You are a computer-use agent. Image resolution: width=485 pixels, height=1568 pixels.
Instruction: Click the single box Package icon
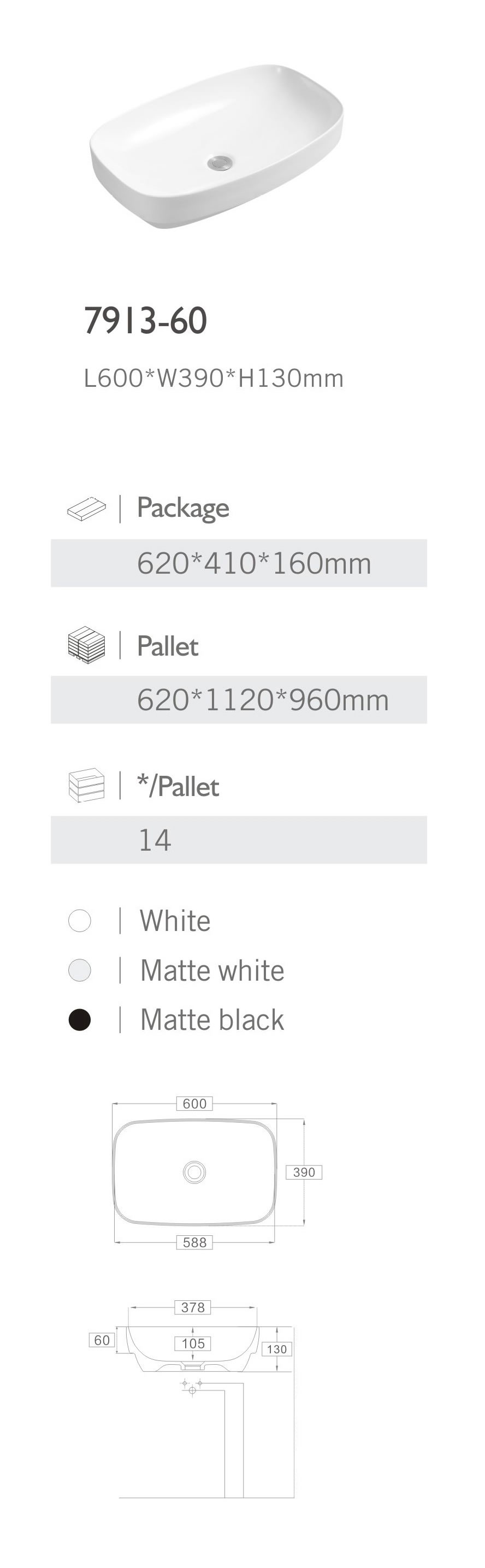(x=86, y=508)
